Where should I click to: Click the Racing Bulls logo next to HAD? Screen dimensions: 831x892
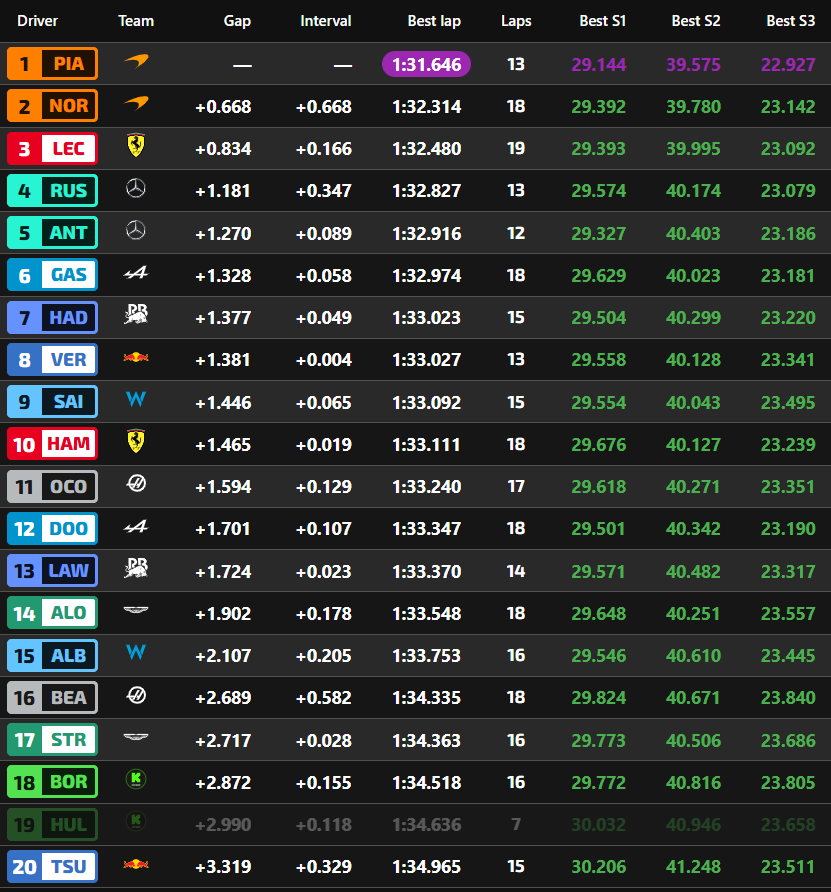tap(136, 315)
